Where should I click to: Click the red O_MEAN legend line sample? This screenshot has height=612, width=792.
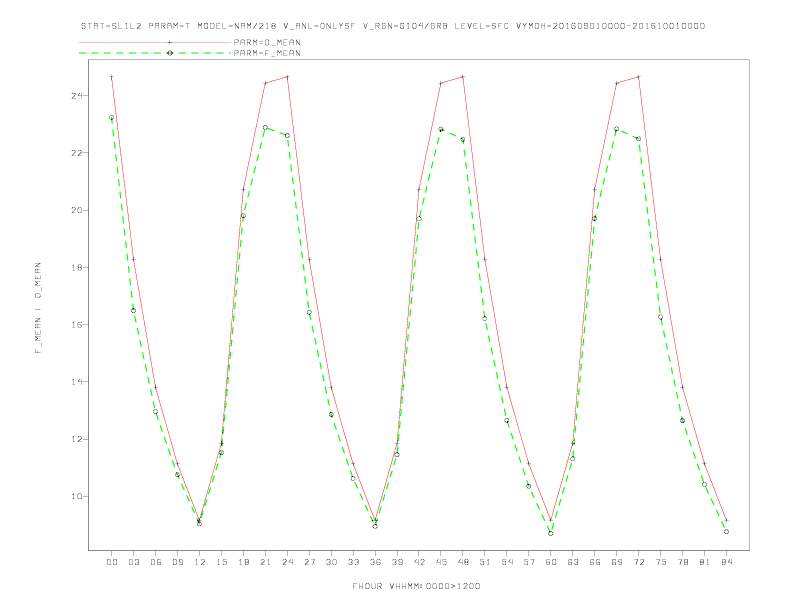pos(155,42)
